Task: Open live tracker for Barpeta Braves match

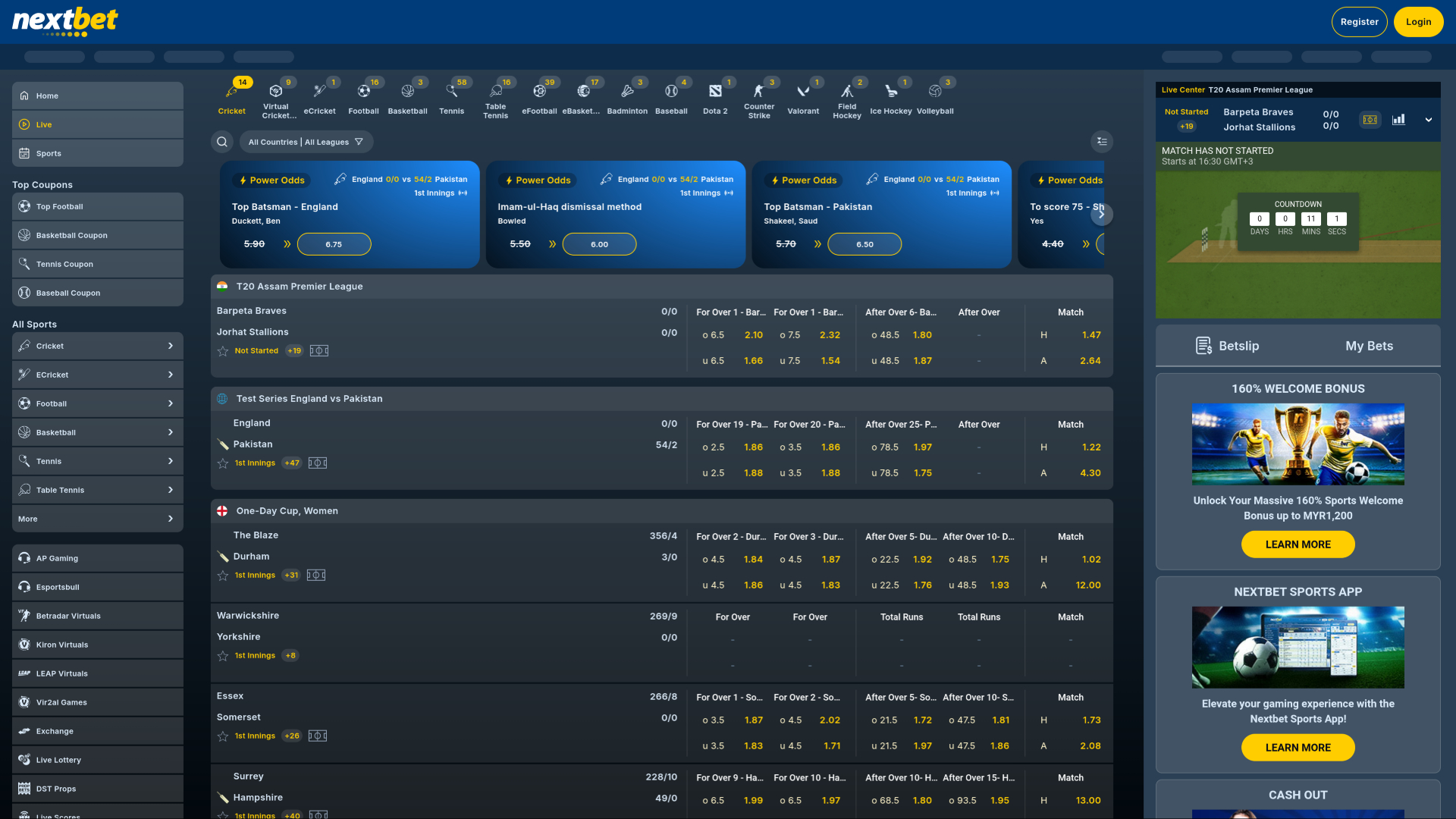Action: [319, 351]
